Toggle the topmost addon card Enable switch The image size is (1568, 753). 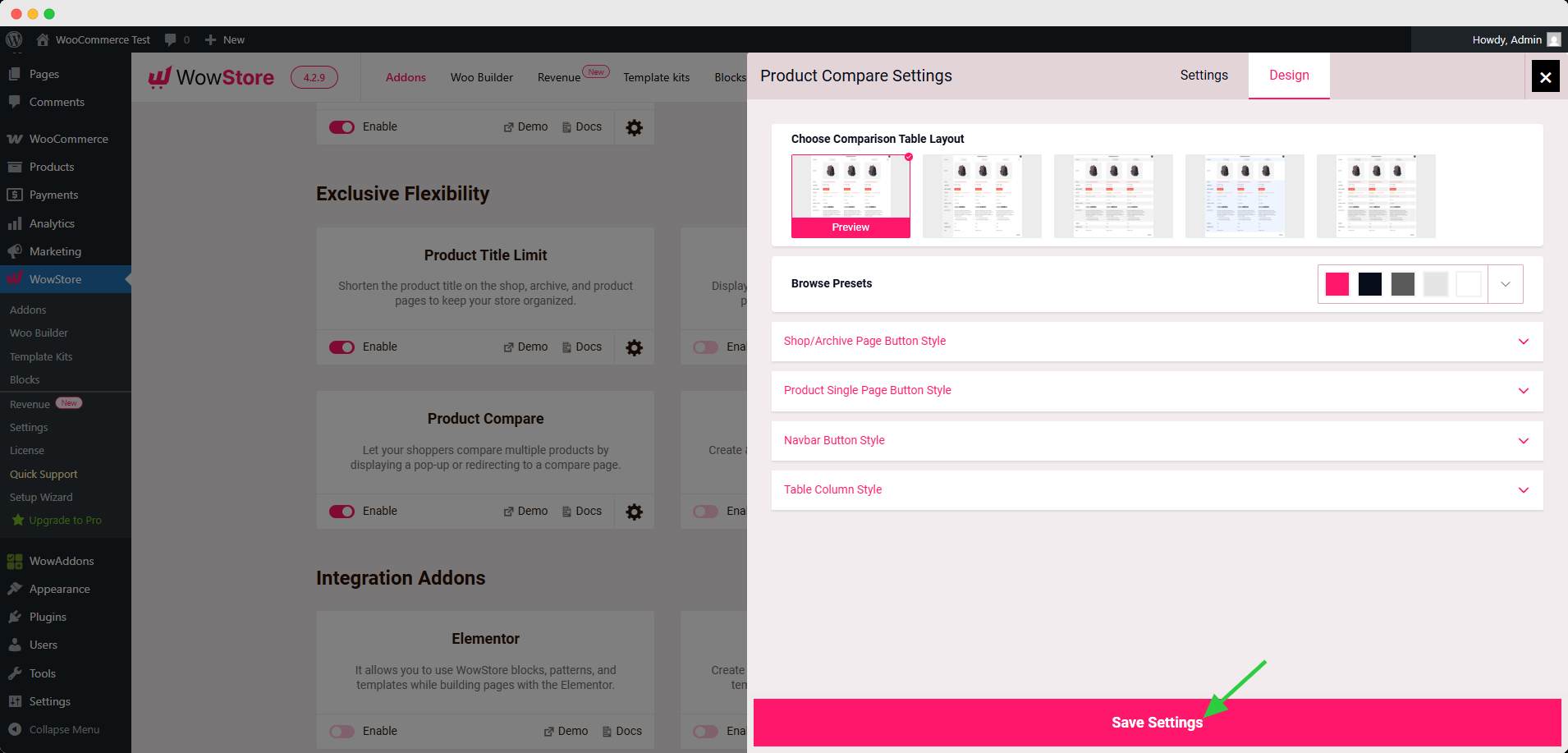point(342,127)
